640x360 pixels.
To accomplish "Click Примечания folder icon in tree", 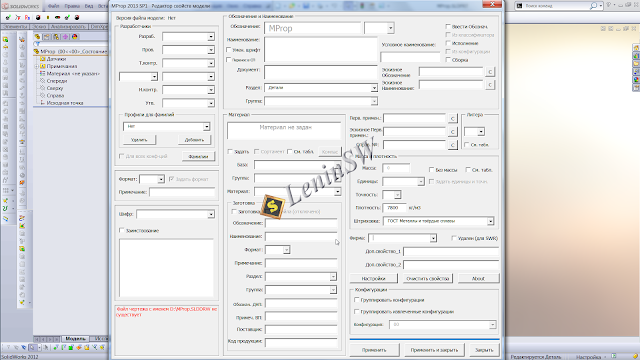I will 42,66.
